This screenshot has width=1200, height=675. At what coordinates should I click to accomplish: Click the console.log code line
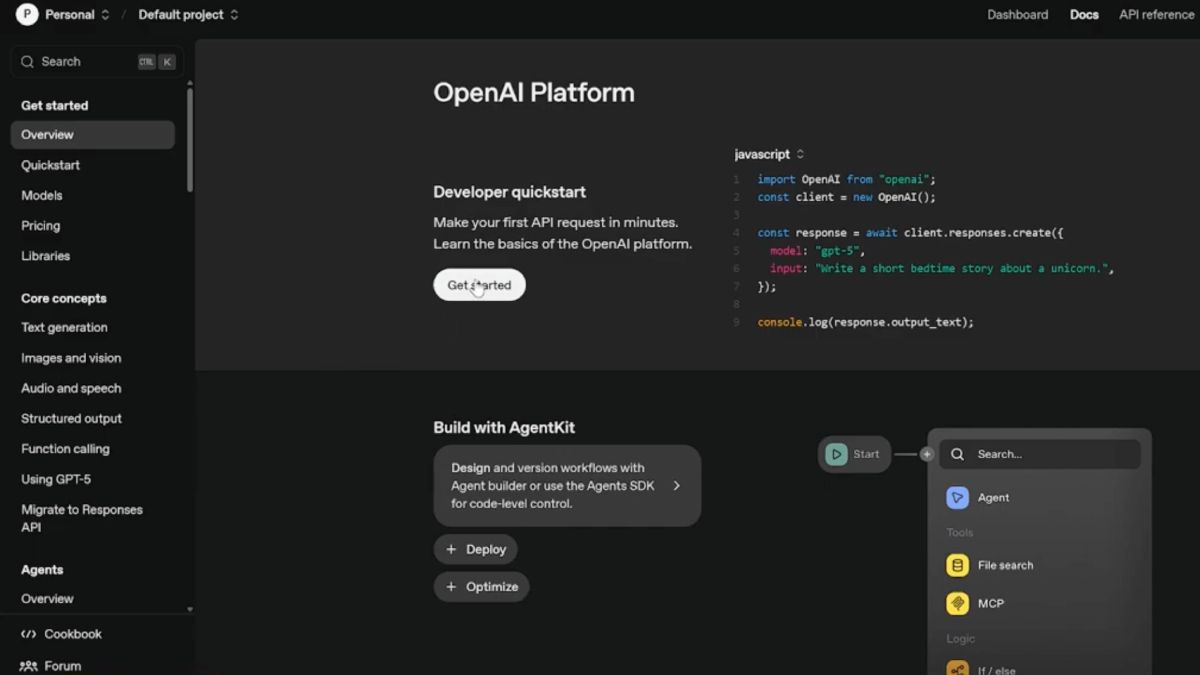point(865,322)
